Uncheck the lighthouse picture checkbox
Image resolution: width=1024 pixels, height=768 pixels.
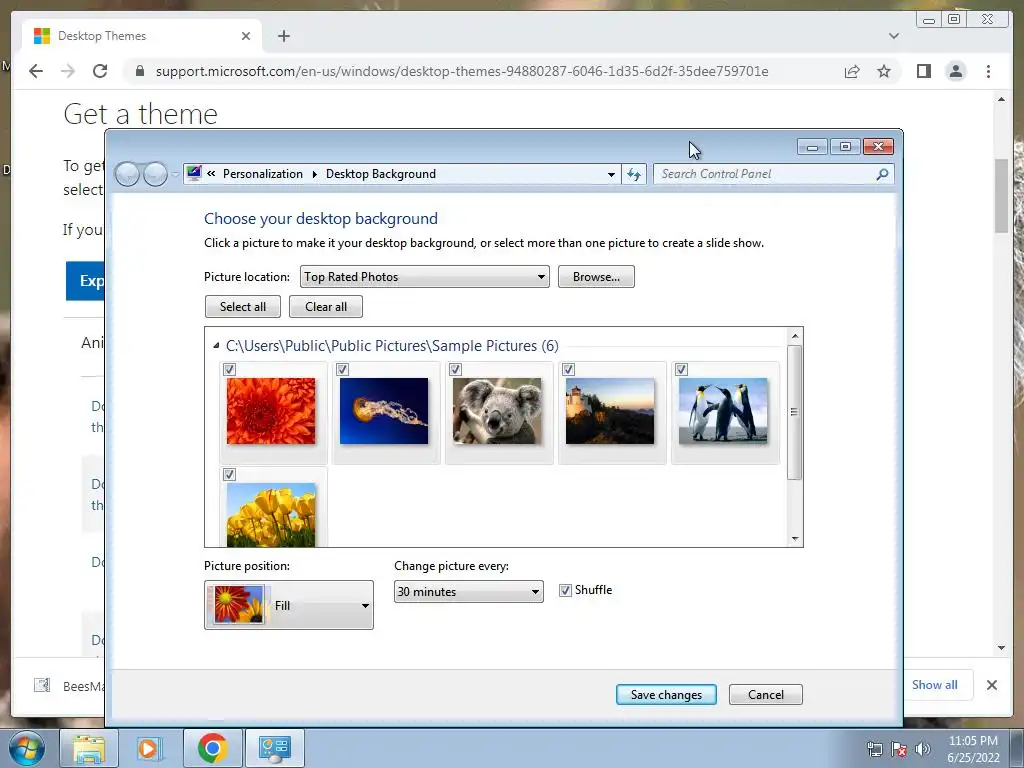[x=569, y=370]
